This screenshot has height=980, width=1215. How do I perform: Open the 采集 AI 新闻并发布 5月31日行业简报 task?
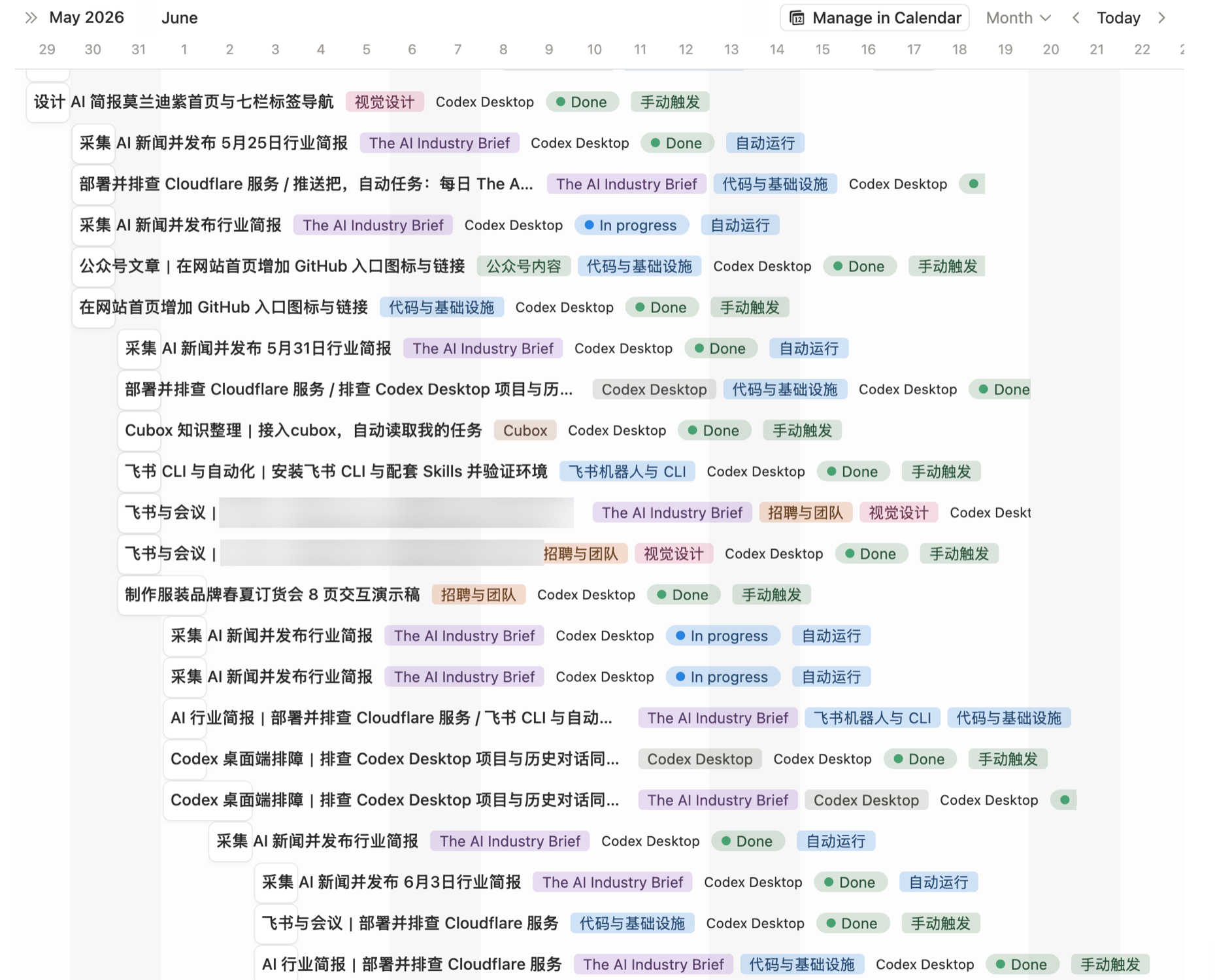coord(258,348)
